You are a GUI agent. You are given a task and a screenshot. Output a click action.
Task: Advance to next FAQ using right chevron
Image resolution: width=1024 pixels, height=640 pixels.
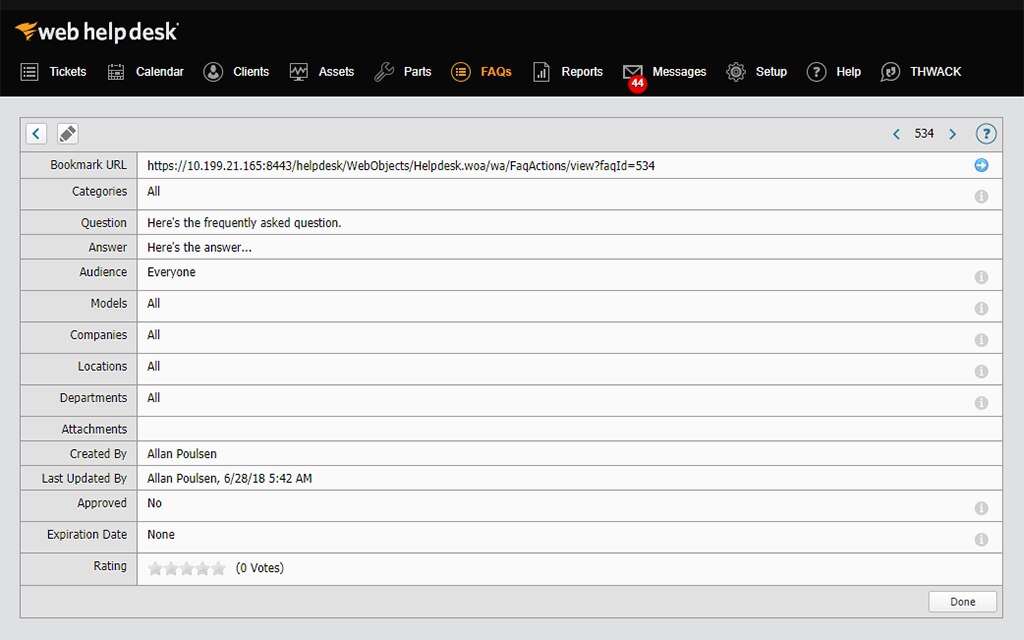coord(952,133)
